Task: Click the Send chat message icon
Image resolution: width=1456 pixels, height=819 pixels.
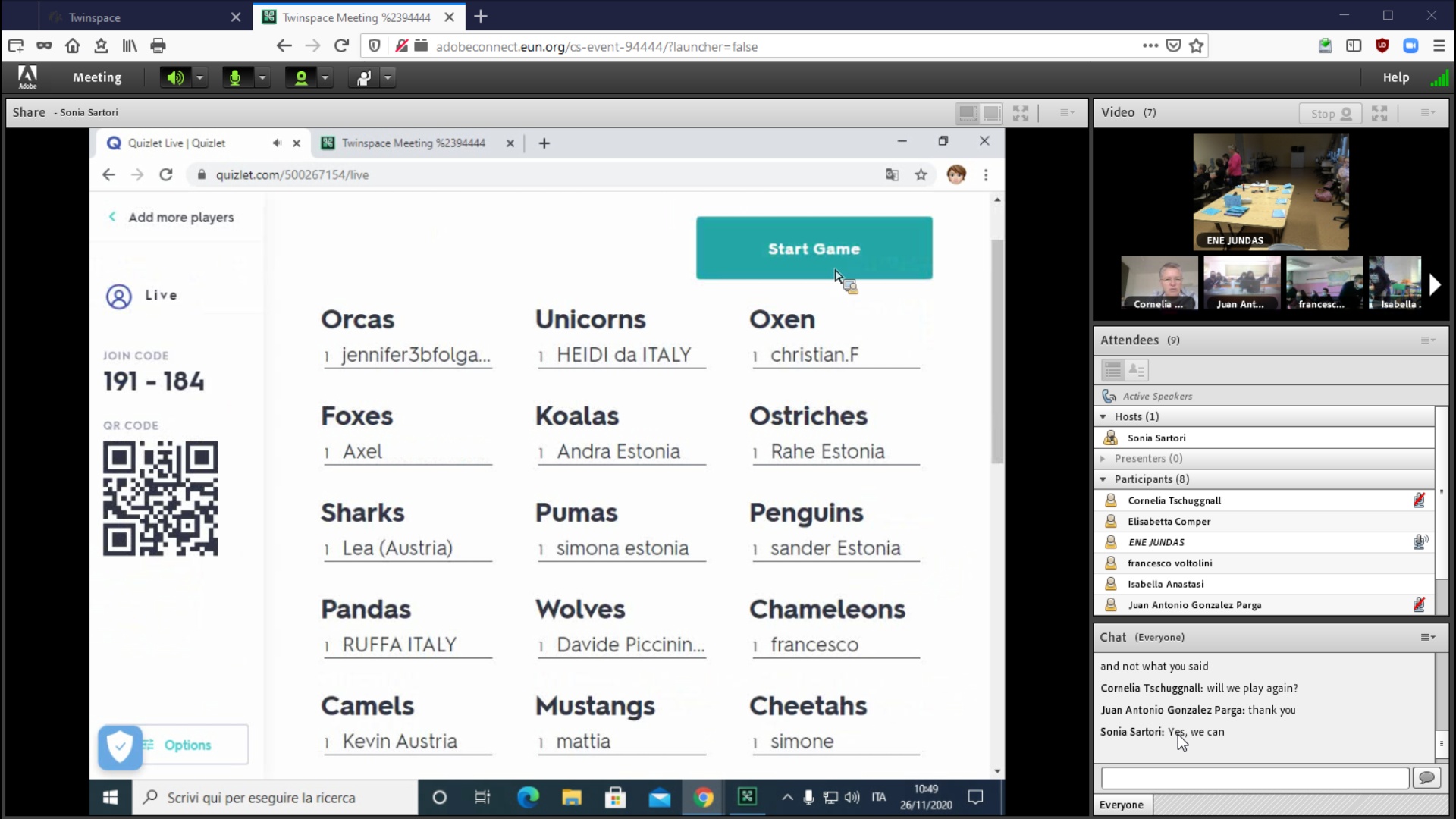Action: tap(1426, 777)
